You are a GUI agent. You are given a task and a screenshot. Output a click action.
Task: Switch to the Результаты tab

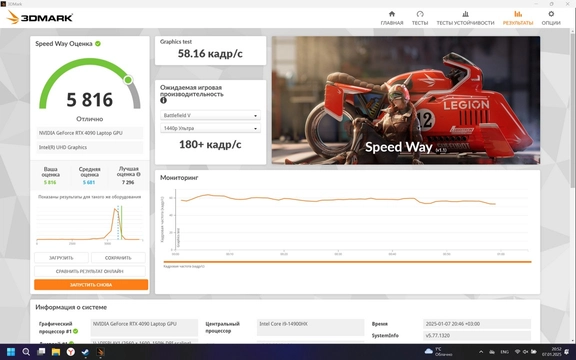(518, 18)
